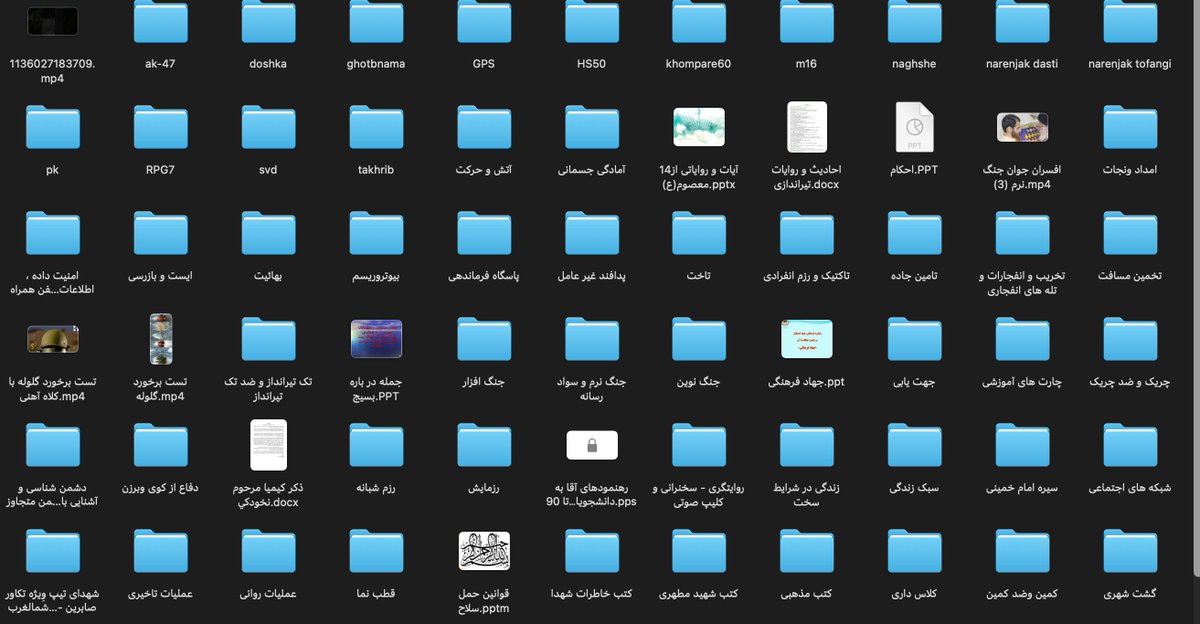This screenshot has width=1200, height=624.
Task: Select the RPG7 folder
Action: tap(160, 127)
